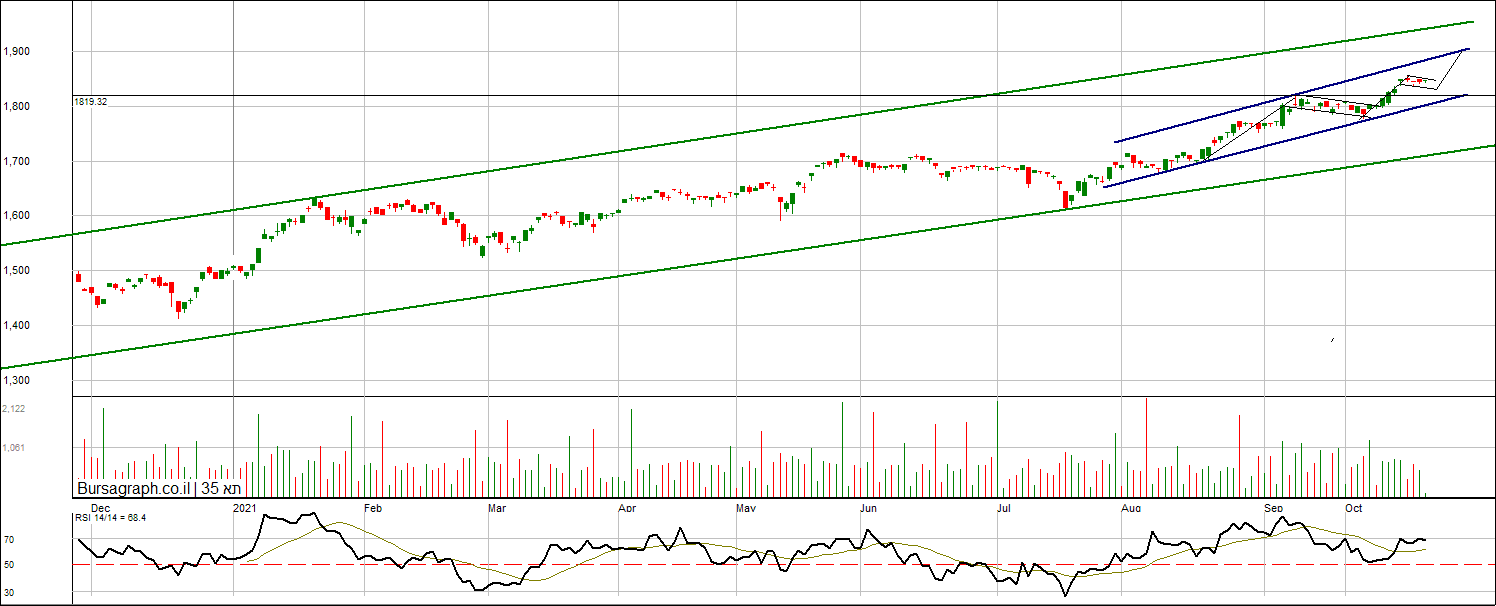Select the Oct month label on time axis
This screenshot has width=1496, height=606.
pos(1354,508)
